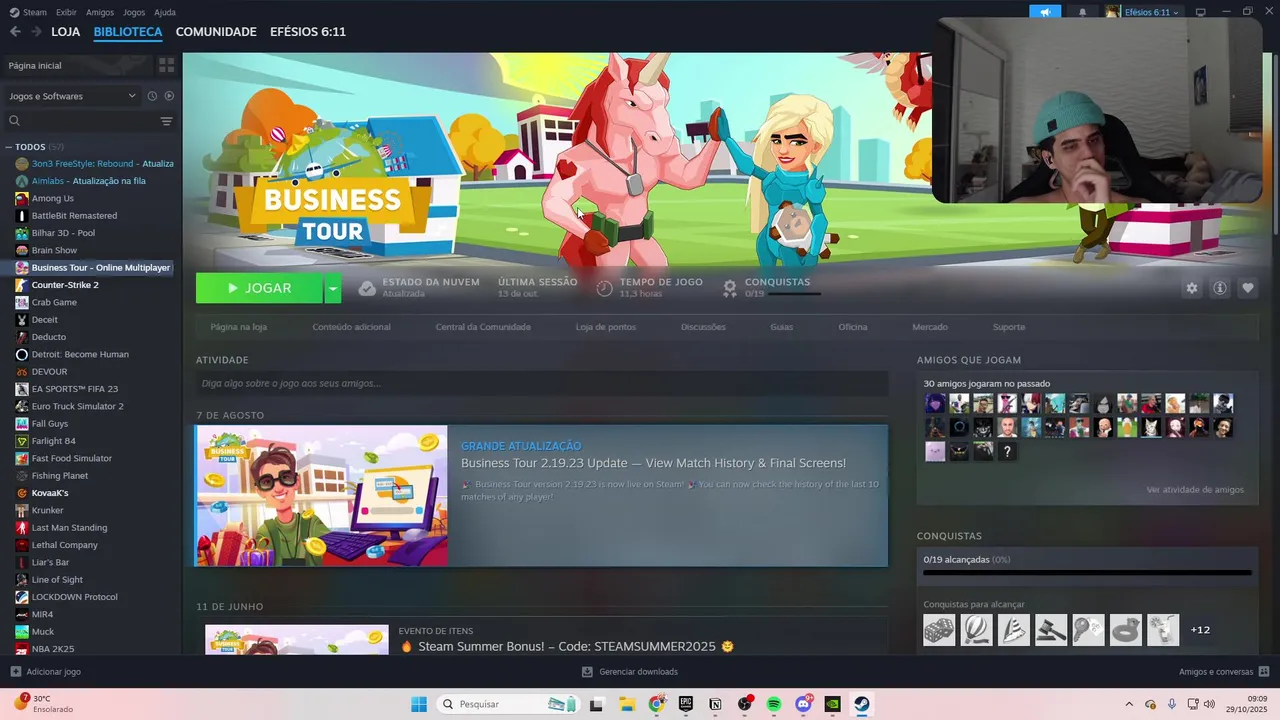Open the announcements megaphone button
Viewport: 1280px width, 720px height.
point(1045,12)
